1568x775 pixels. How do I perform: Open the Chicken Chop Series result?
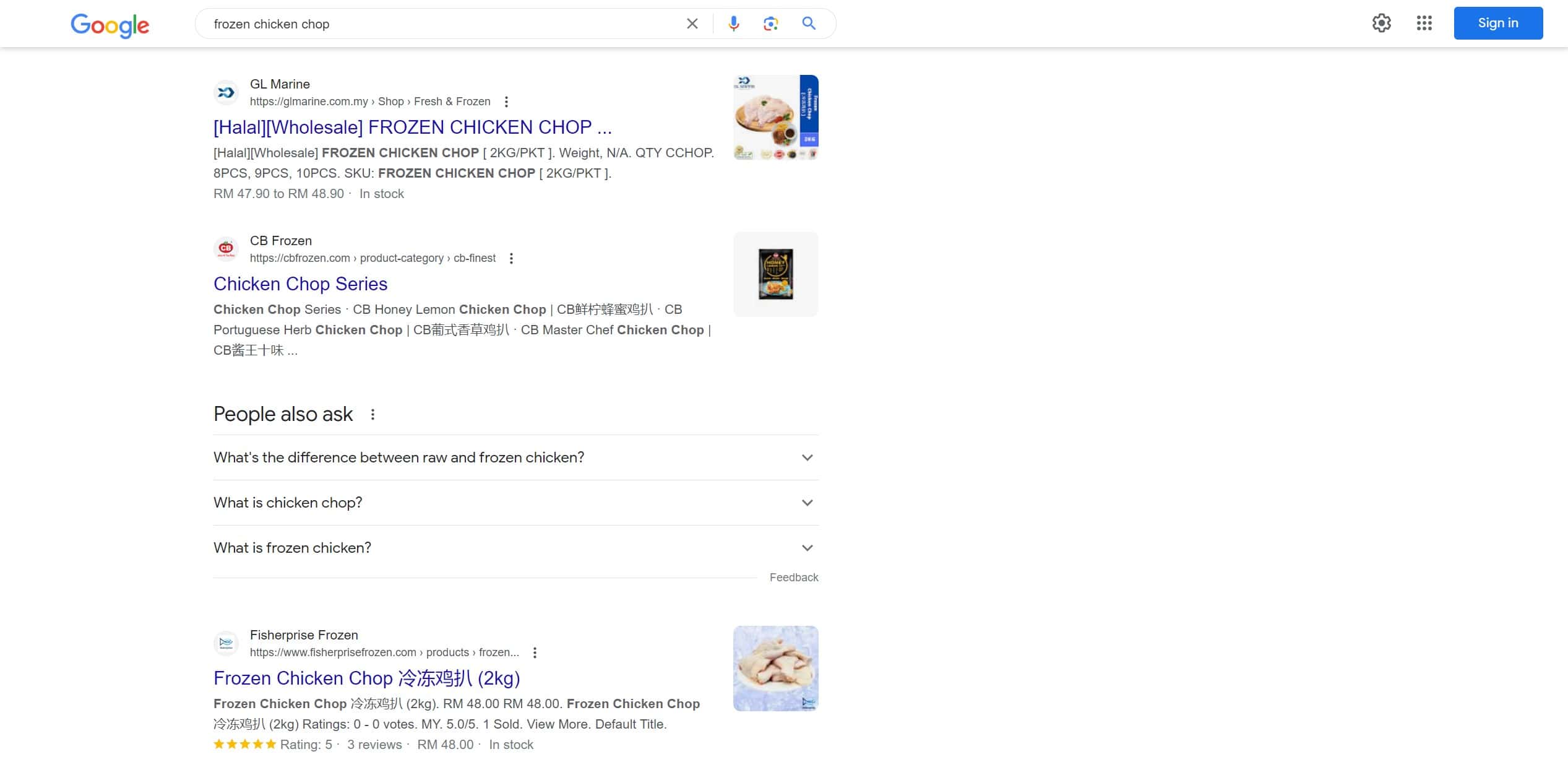[300, 284]
